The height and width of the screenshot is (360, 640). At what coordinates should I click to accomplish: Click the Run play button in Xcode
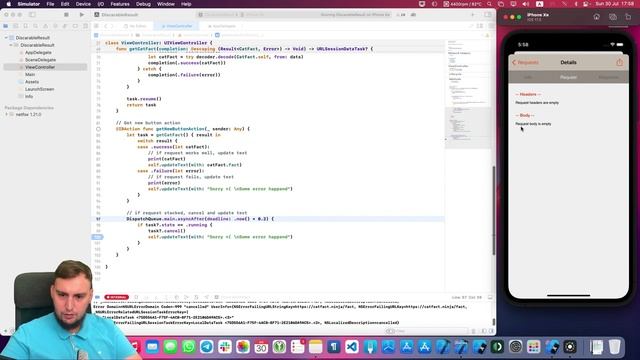pyautogui.click(x=82, y=15)
